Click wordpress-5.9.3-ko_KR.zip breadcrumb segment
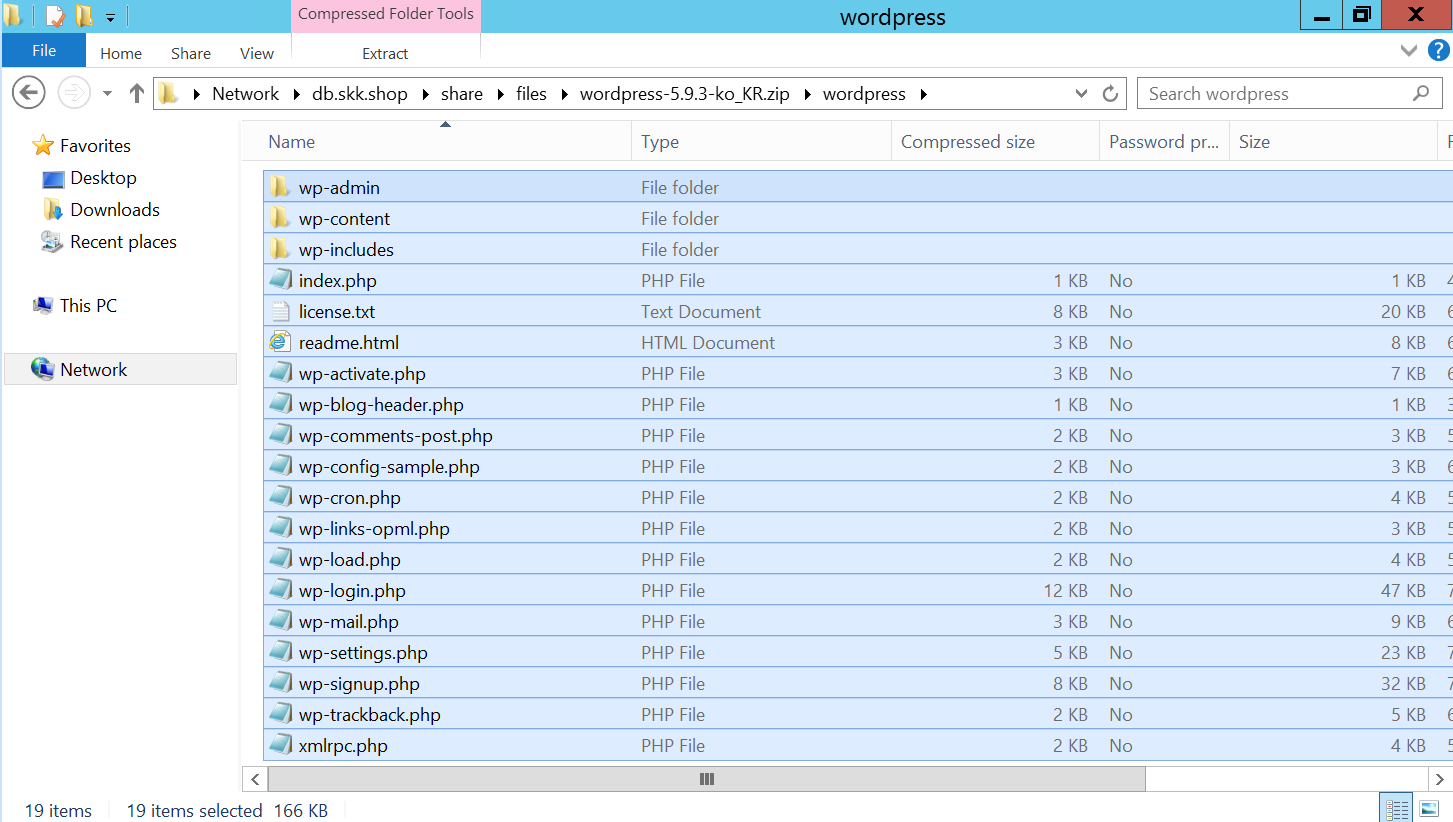The image size is (1453, 822). pos(685,94)
